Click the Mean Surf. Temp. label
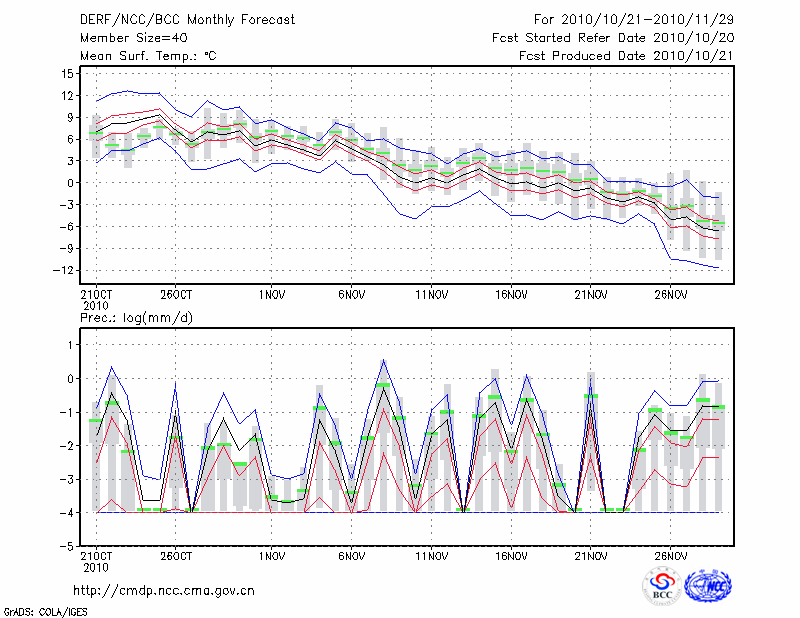This screenshot has height=618, width=800. pyautogui.click(x=148, y=57)
